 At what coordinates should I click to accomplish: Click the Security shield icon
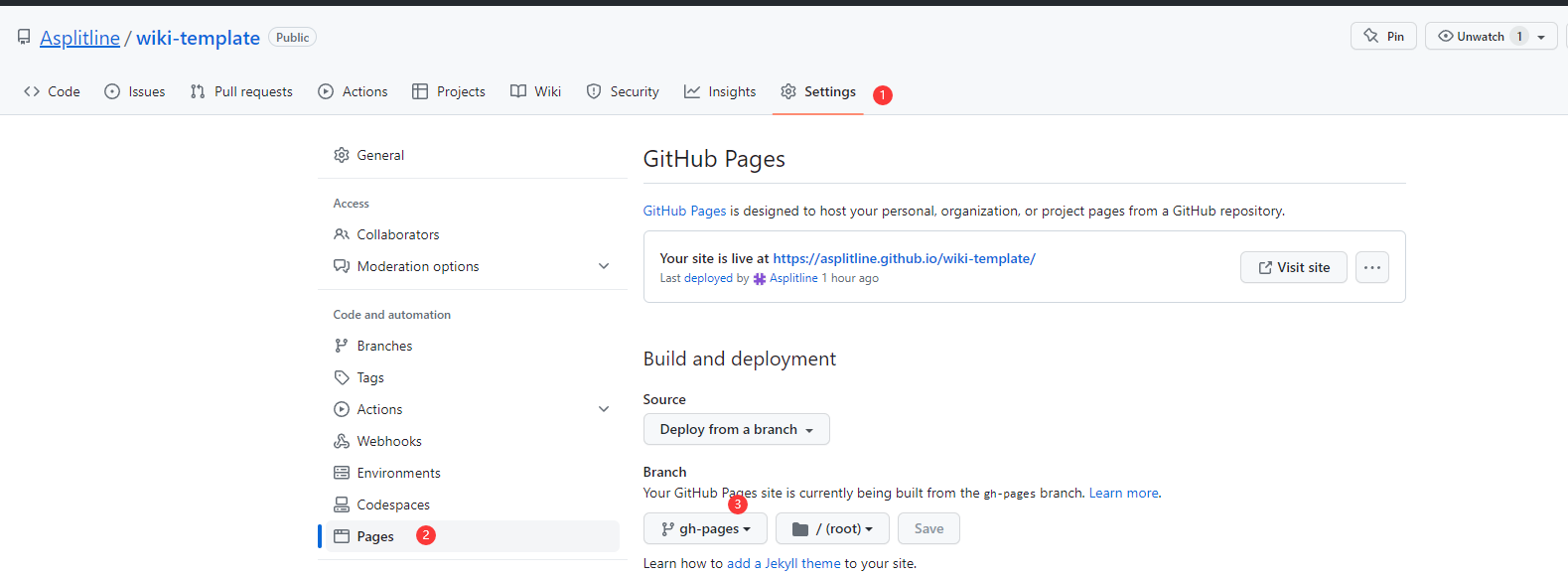click(x=594, y=91)
